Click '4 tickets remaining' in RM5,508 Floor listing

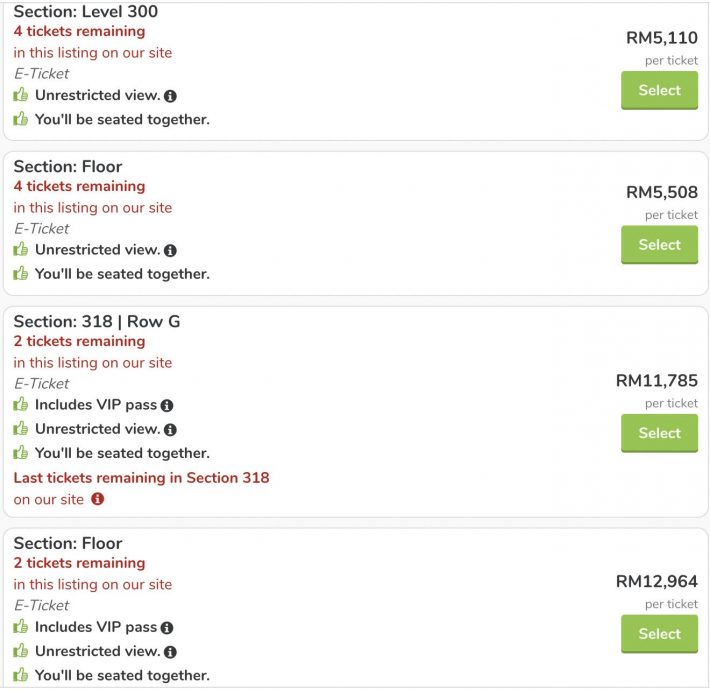(x=79, y=186)
